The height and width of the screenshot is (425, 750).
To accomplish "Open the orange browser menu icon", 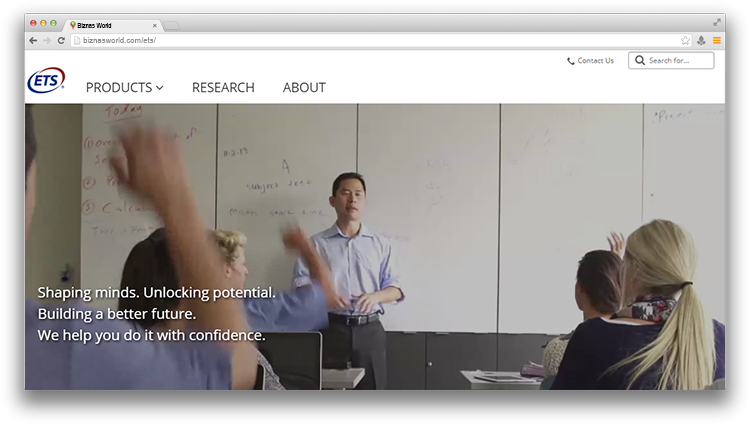I will [x=717, y=41].
